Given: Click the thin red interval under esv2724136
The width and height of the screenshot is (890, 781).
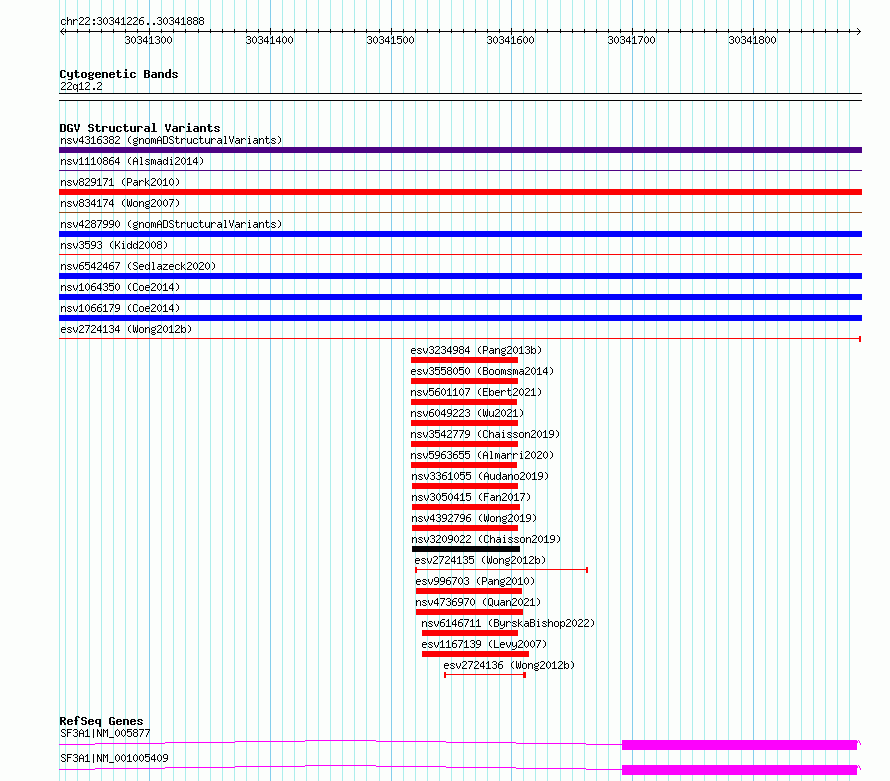Looking at the screenshot, I should (485, 675).
